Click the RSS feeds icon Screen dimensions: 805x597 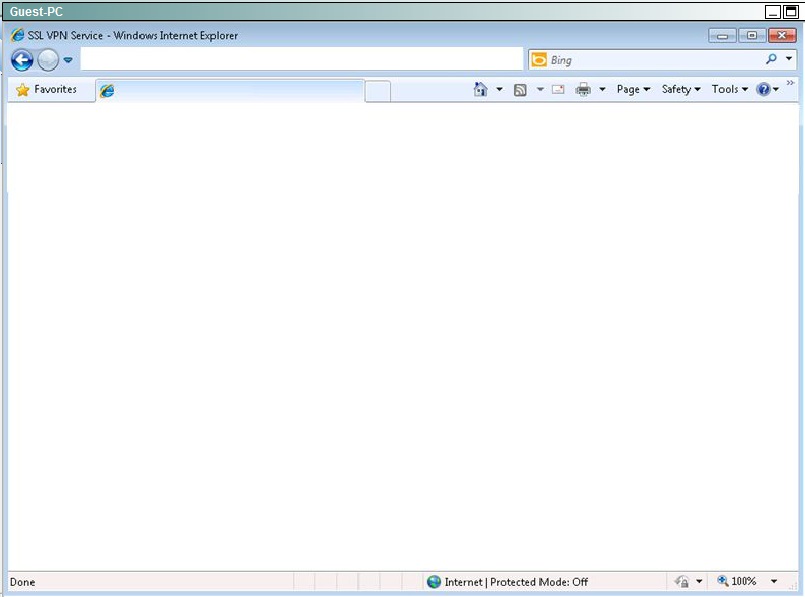pos(520,90)
